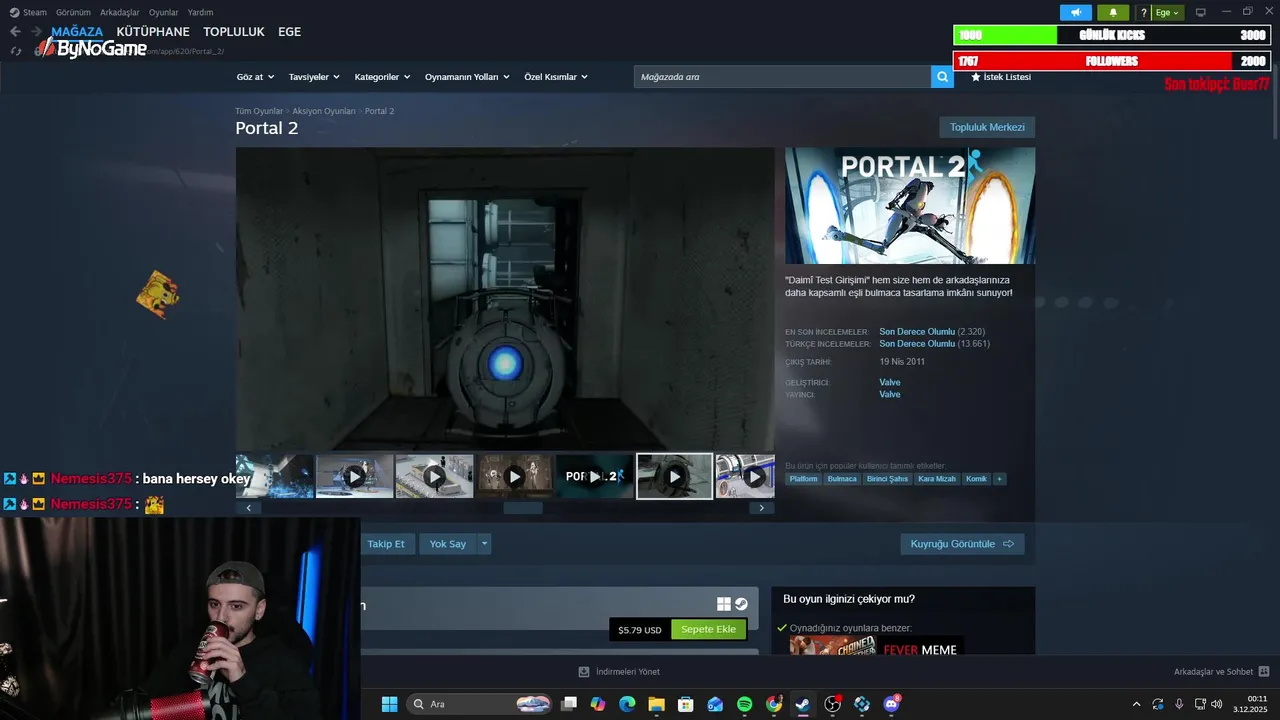Screen dimensions: 1280x720
Task: Click the question mark help icon
Action: coord(1144,12)
